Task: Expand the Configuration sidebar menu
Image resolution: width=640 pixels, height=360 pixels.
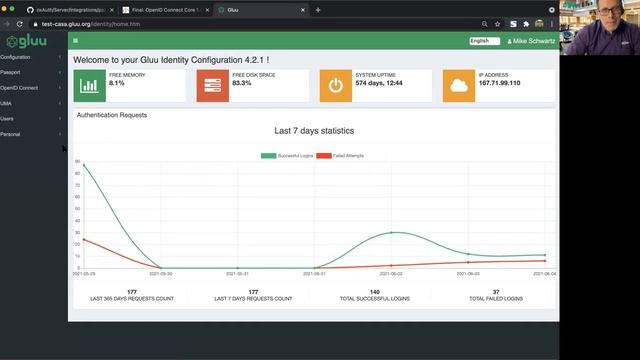Action: coord(32,57)
